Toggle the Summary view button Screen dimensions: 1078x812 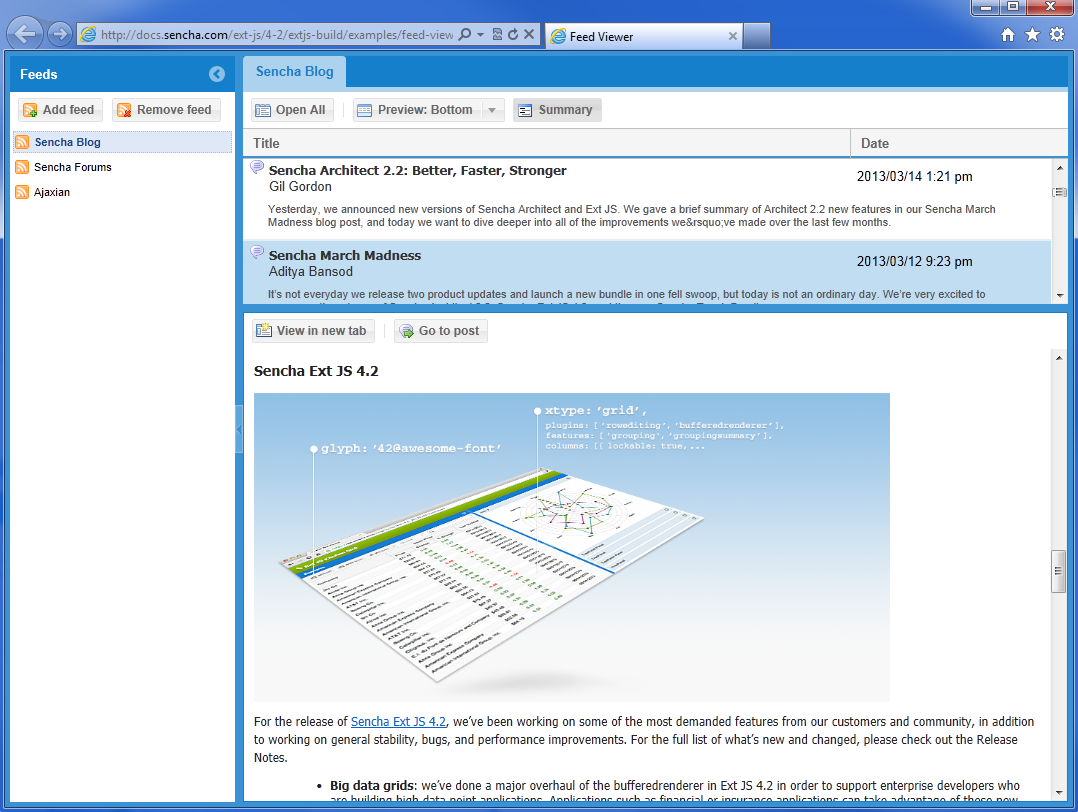click(557, 110)
